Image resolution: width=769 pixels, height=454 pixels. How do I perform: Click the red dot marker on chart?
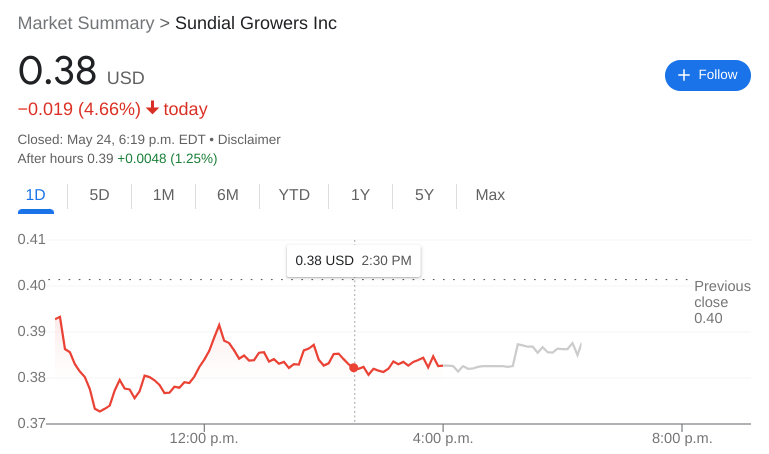(x=354, y=368)
